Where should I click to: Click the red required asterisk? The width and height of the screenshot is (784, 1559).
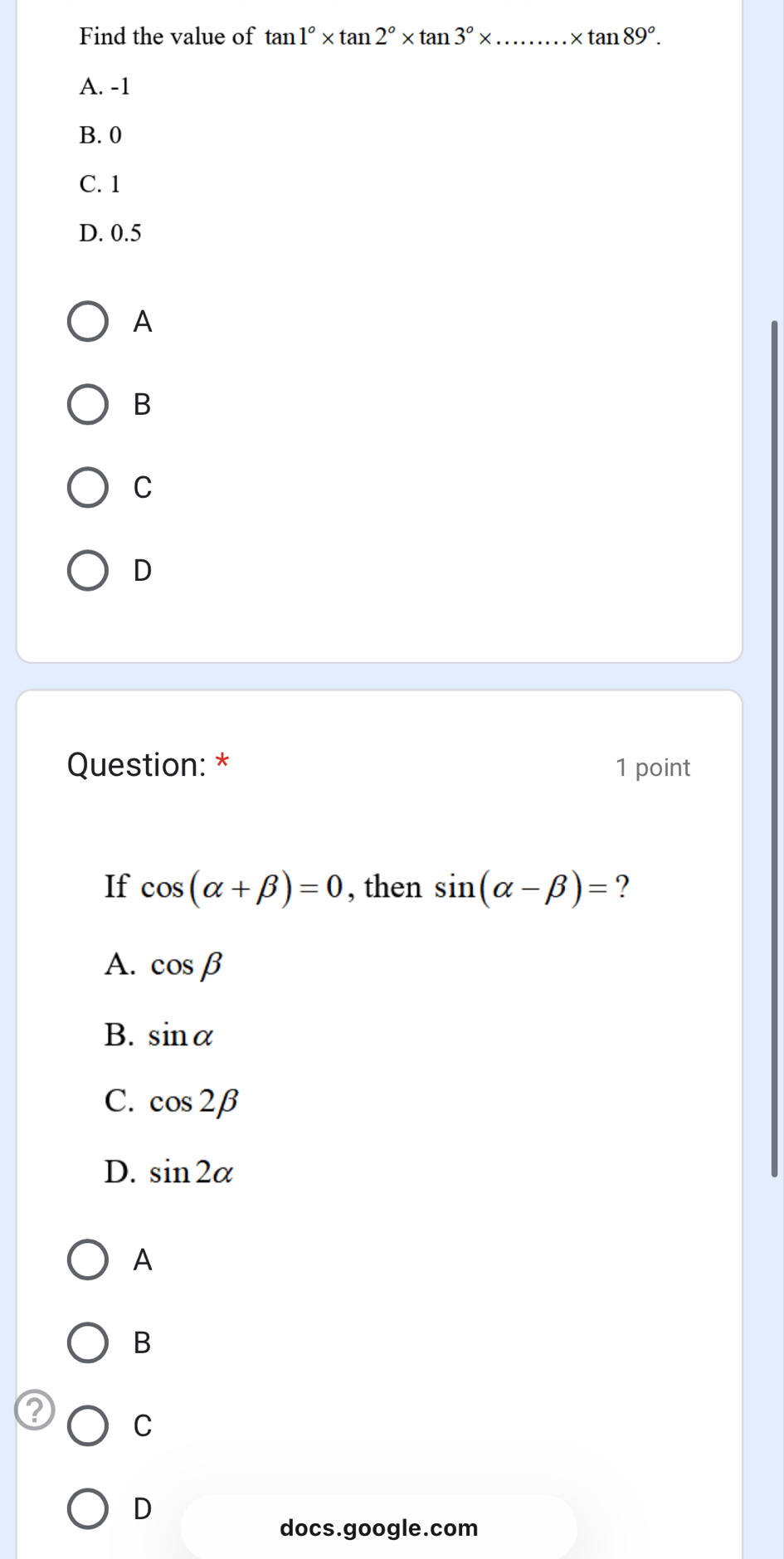click(222, 760)
